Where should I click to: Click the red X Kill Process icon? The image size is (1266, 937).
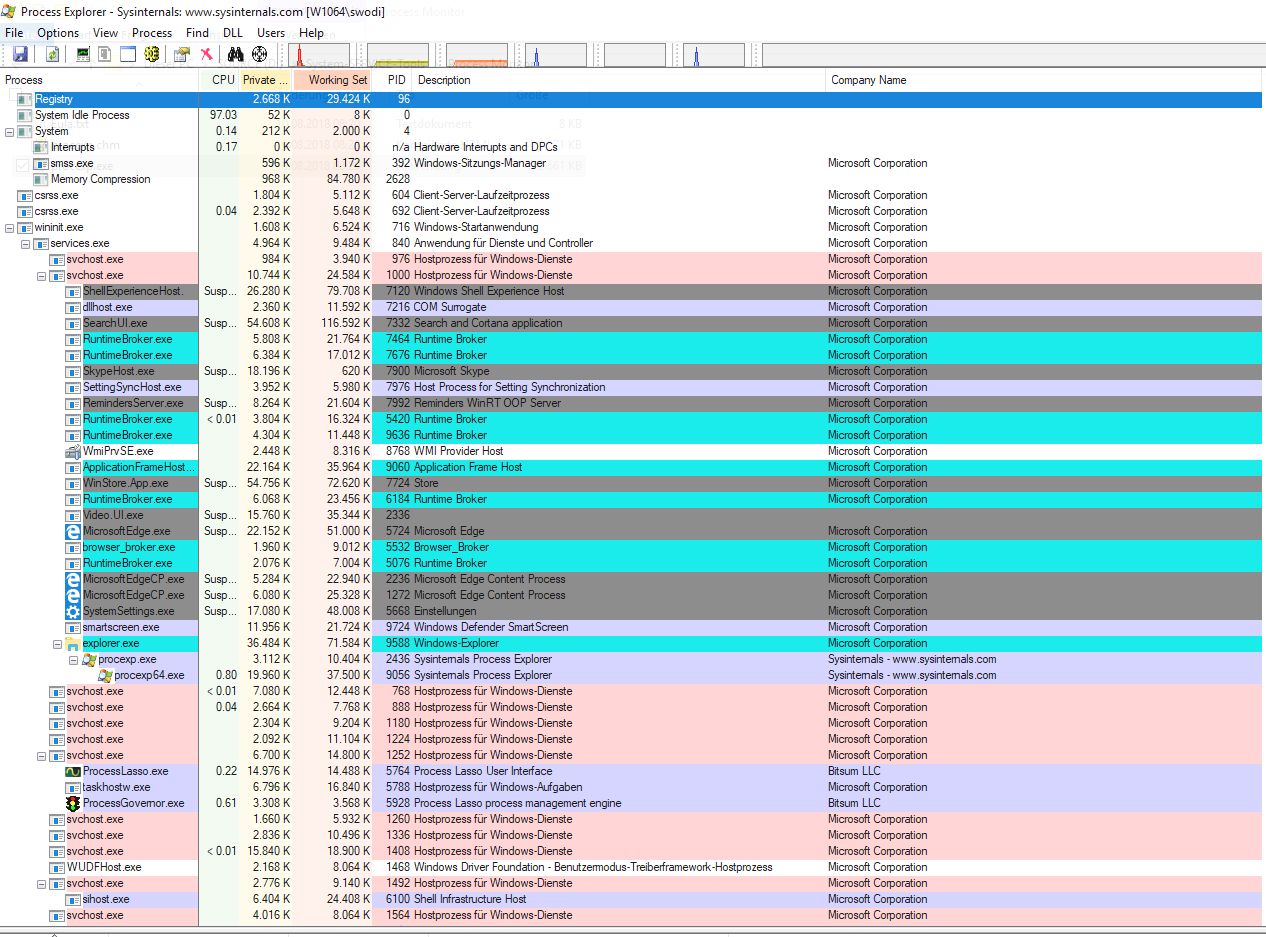(x=205, y=54)
